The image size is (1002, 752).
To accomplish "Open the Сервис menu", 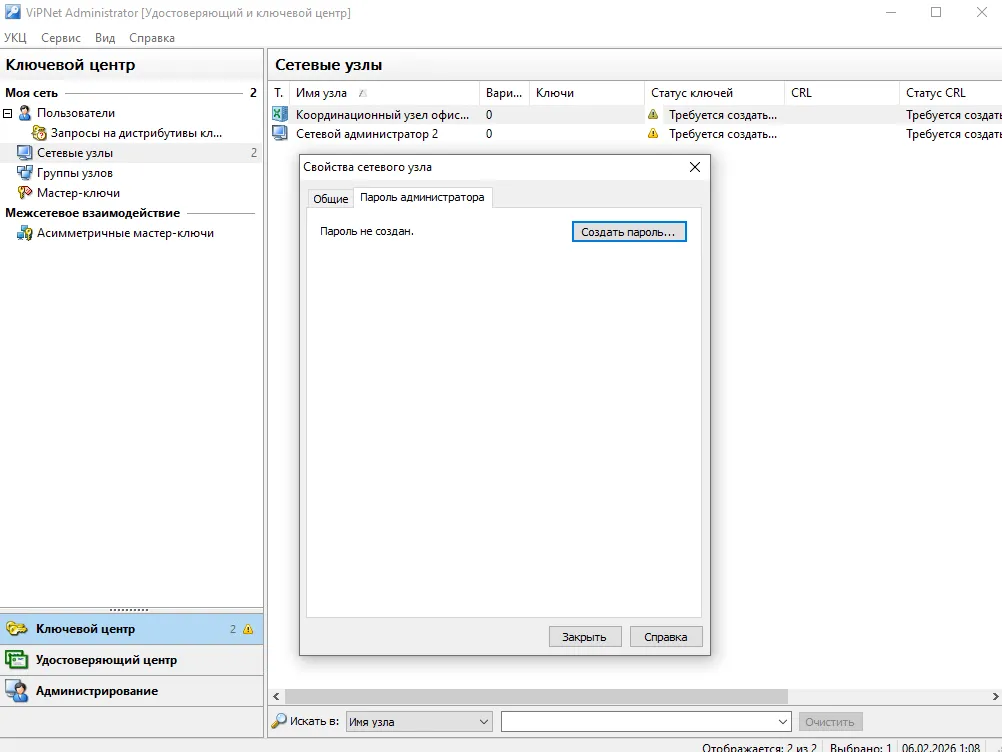I will (x=61, y=38).
